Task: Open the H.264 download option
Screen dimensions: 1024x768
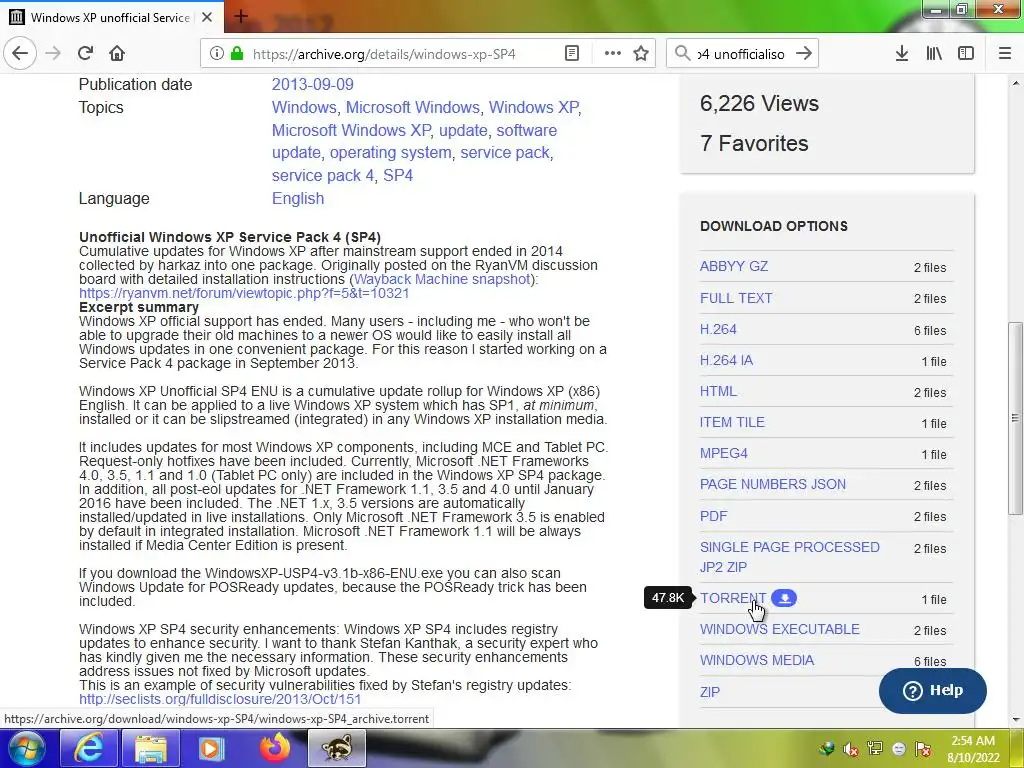Action: tap(718, 329)
